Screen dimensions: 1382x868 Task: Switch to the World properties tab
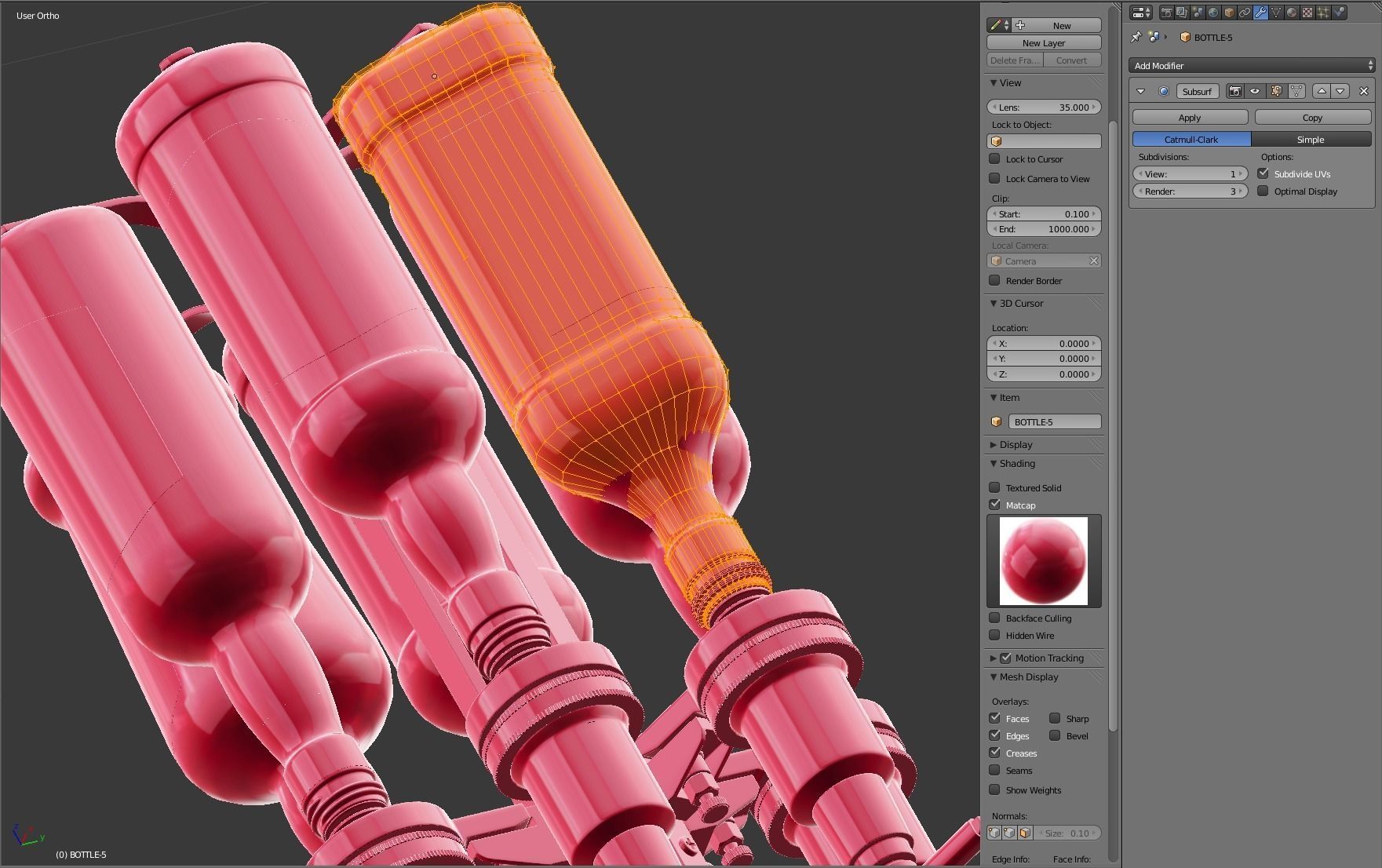click(1213, 13)
